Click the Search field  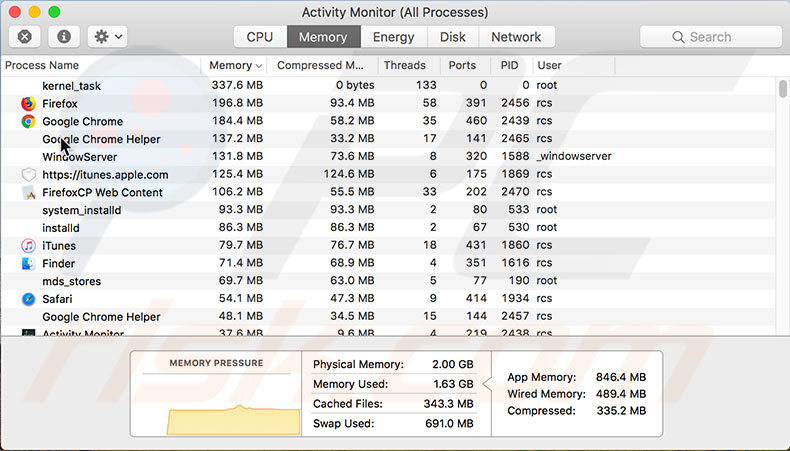(710, 37)
